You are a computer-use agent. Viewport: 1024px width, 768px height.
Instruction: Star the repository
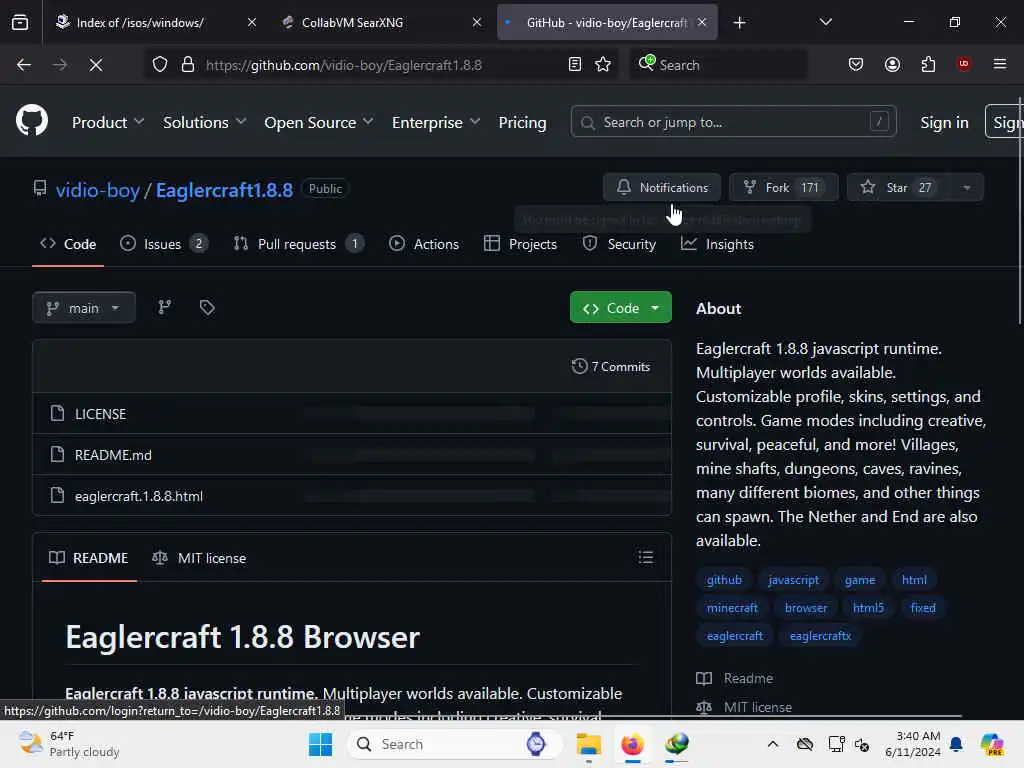pos(899,187)
